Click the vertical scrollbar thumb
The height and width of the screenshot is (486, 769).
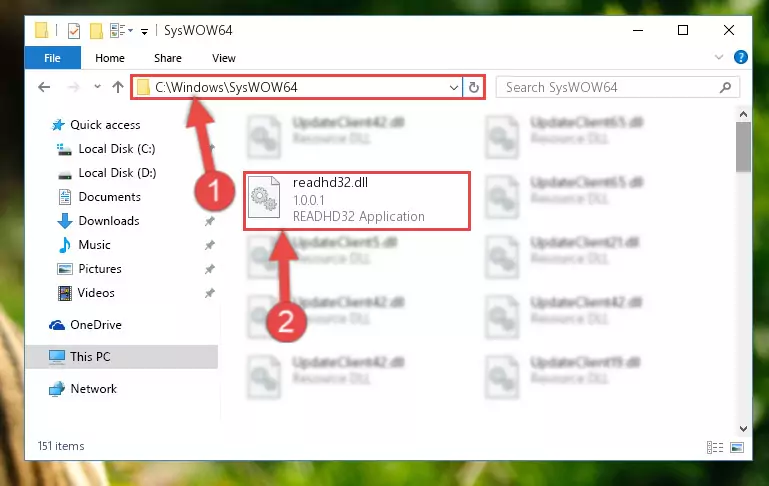(x=743, y=147)
